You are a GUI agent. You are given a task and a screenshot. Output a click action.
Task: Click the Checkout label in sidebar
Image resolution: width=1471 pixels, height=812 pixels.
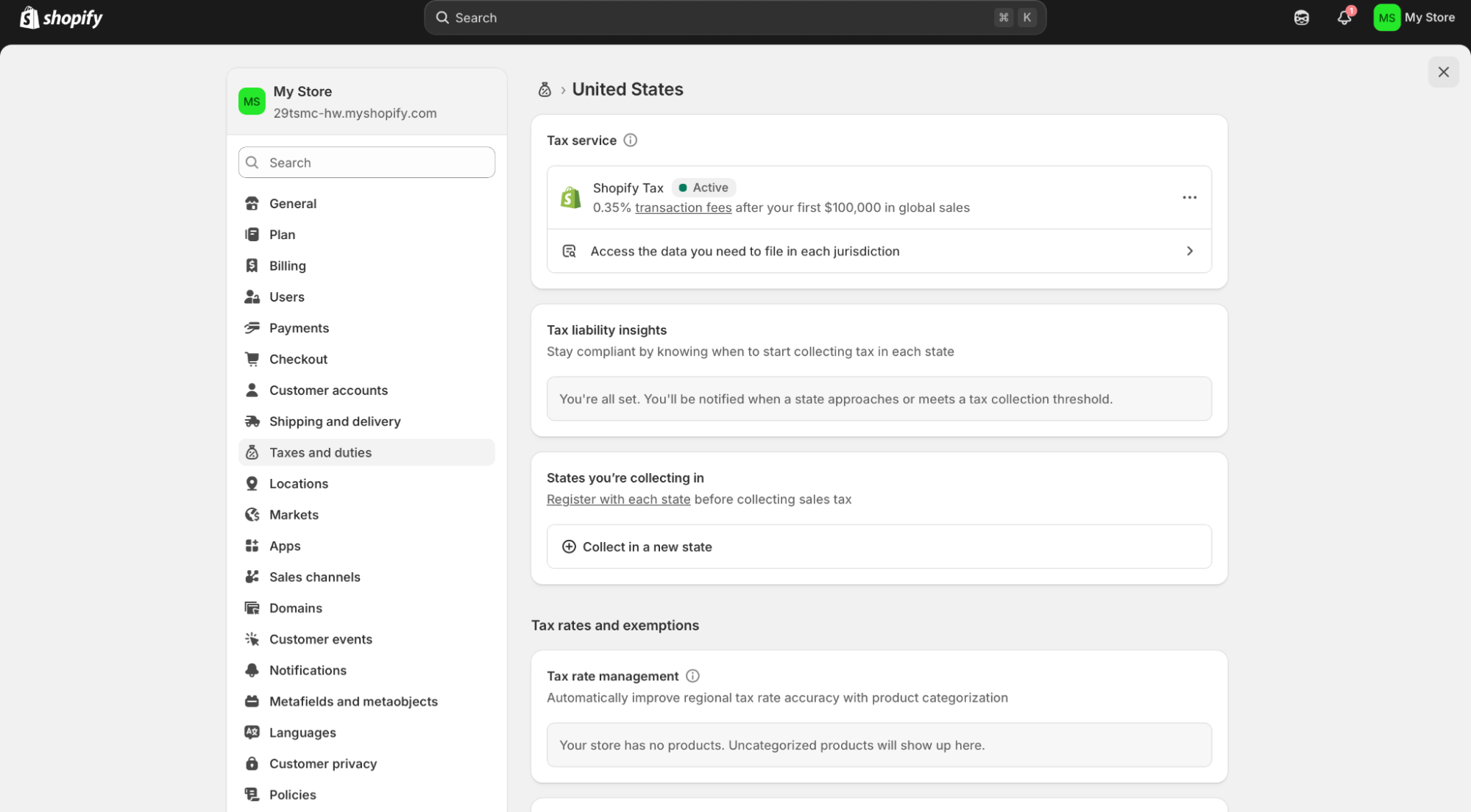tap(298, 359)
